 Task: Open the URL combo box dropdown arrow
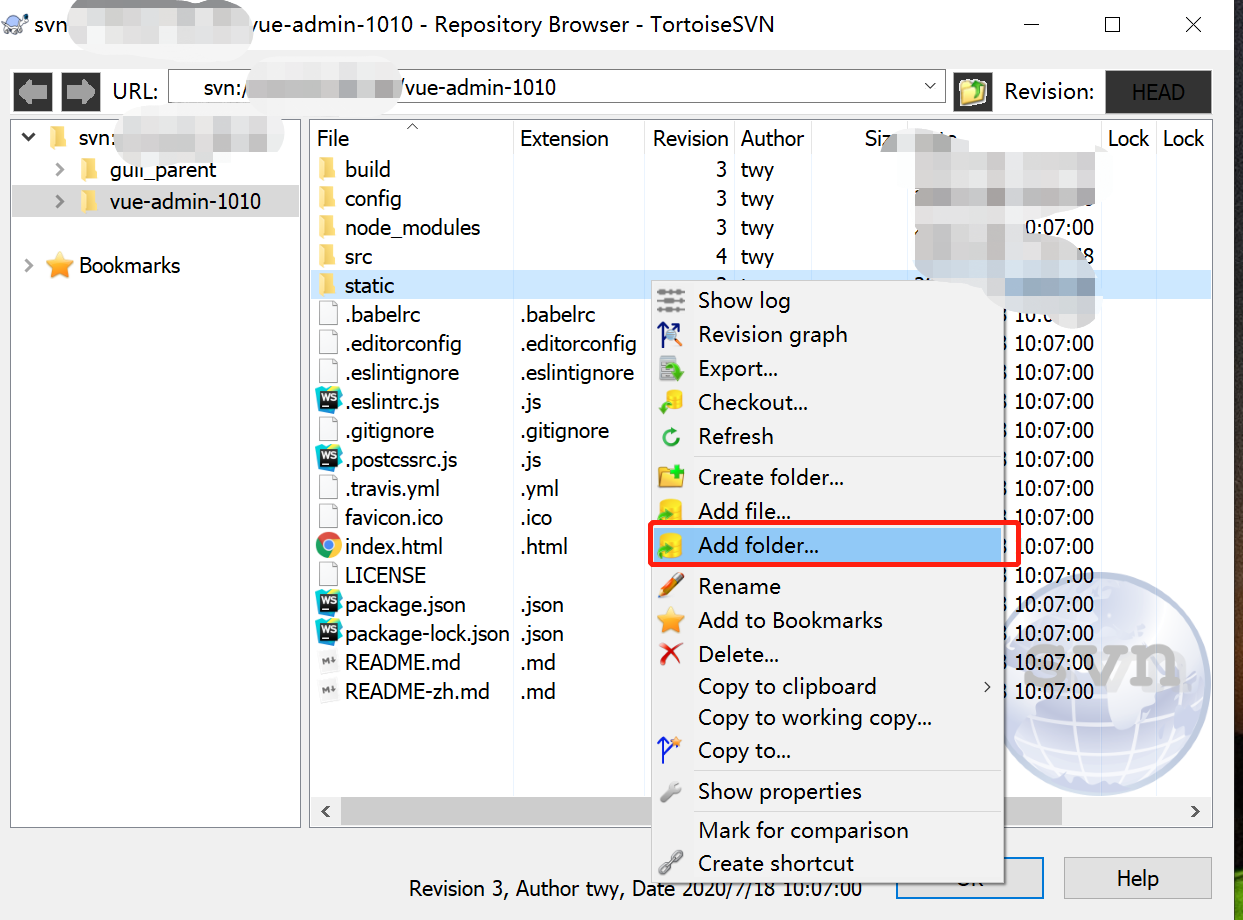[931, 87]
